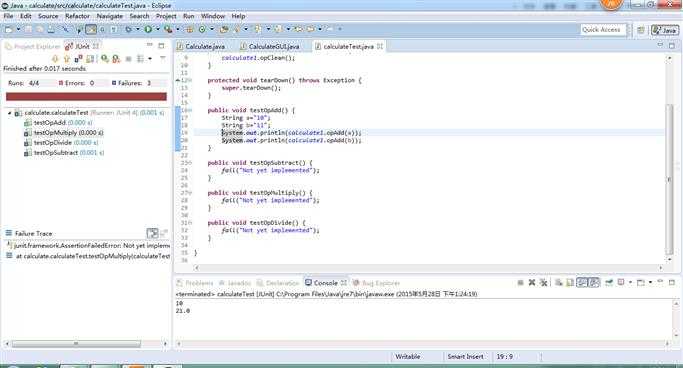Click the Previous Failed Test icon
Viewport: 683px width, 368px height.
tap(67, 58)
